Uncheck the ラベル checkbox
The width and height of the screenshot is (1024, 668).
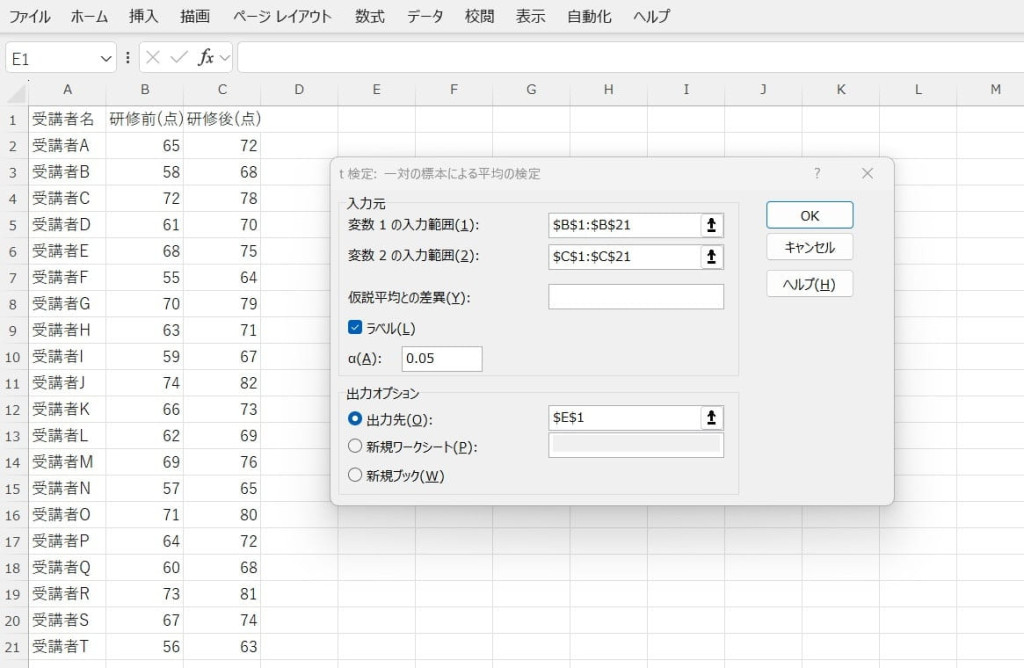pos(355,327)
